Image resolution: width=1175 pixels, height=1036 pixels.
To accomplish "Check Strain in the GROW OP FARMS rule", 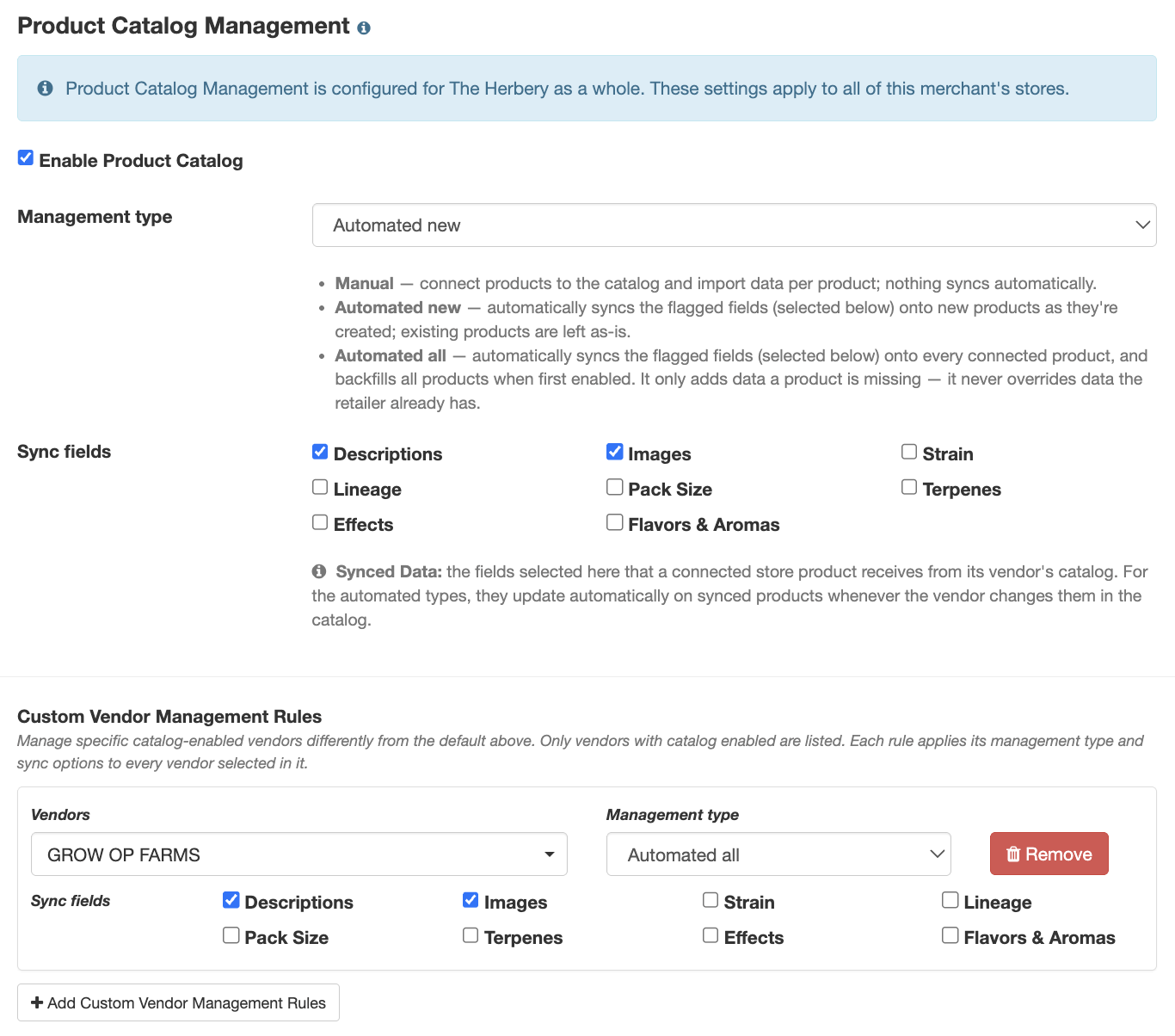I will (711, 900).
